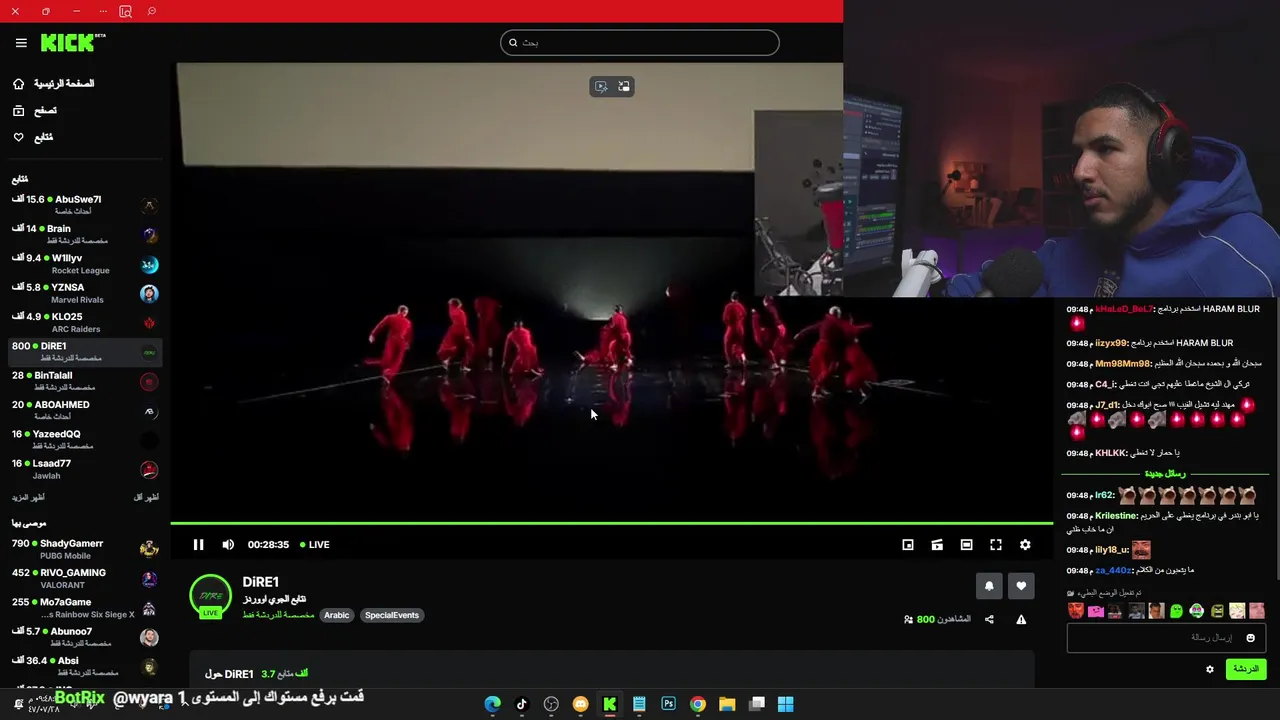Click the 800 viewers count

click(937, 620)
